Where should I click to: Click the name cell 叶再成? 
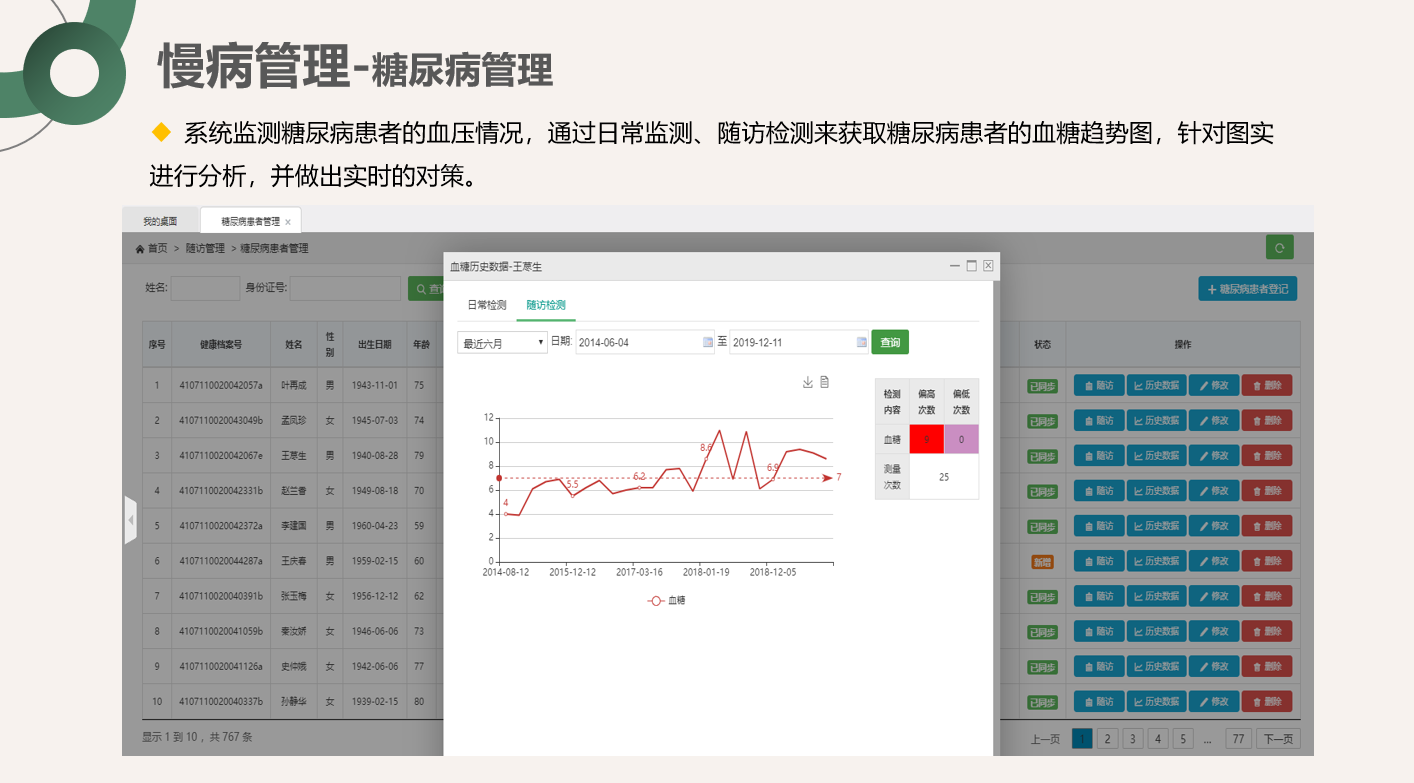point(293,385)
